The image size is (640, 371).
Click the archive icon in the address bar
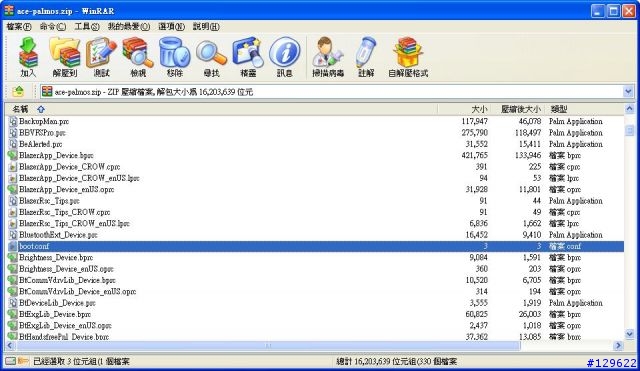pos(47,91)
